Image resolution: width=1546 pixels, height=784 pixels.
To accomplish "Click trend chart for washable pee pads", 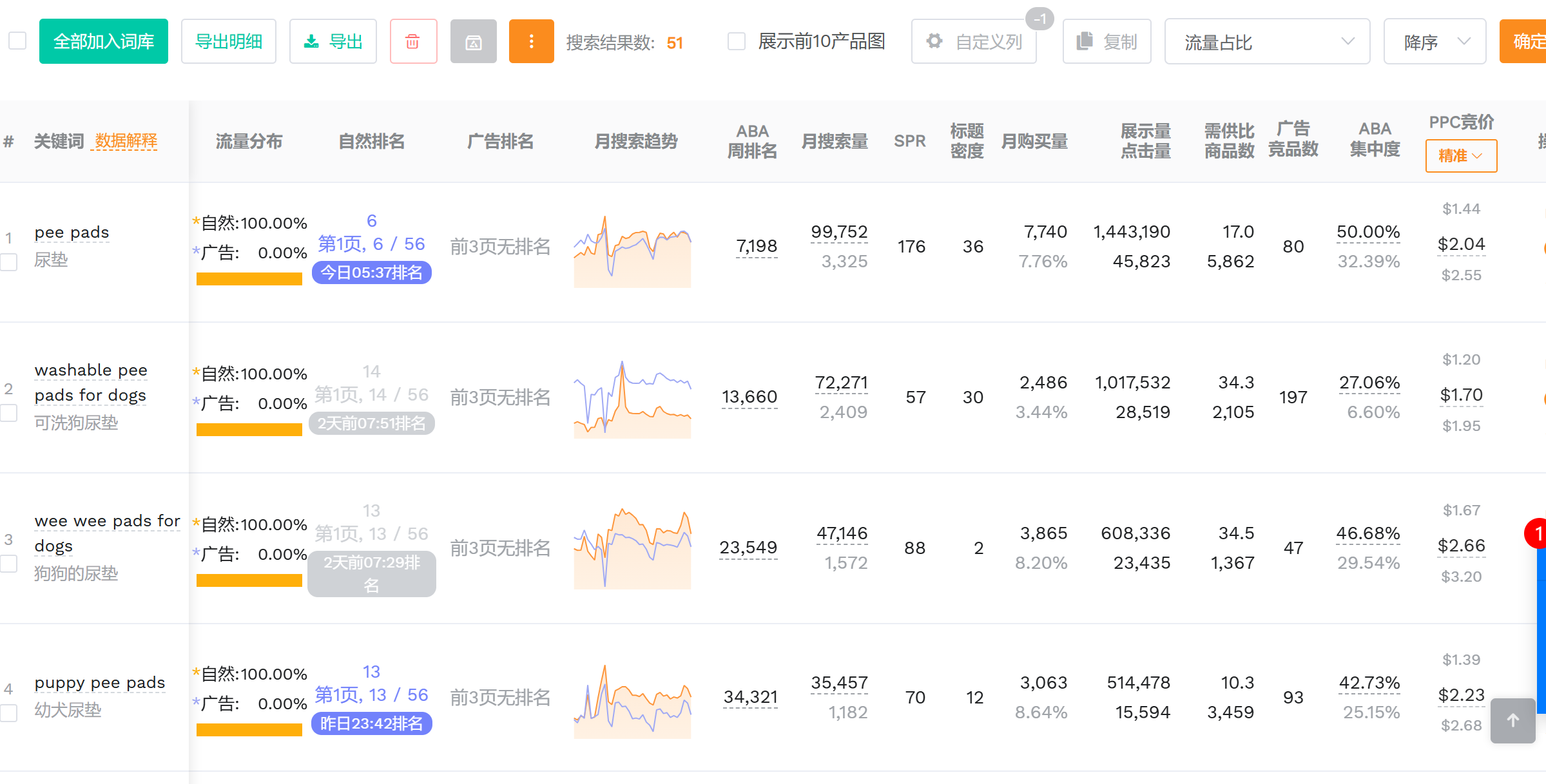I will point(632,399).
